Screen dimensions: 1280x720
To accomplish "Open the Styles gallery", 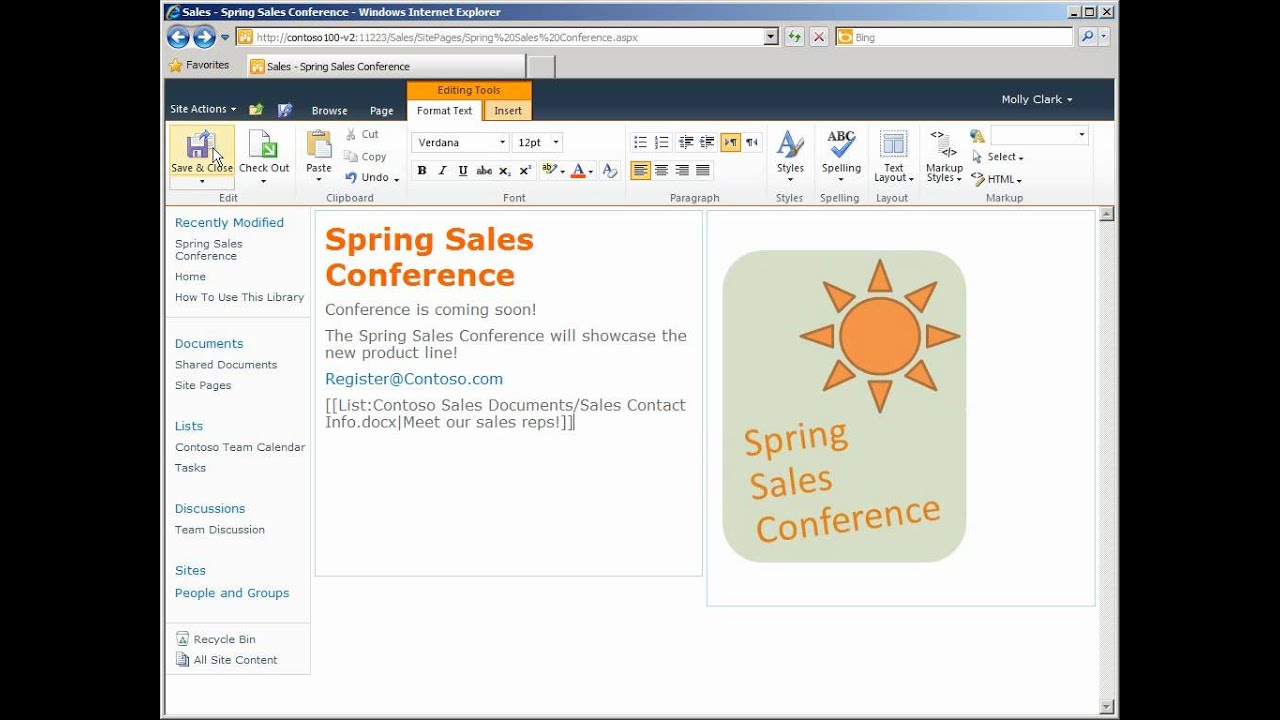I will (x=790, y=155).
